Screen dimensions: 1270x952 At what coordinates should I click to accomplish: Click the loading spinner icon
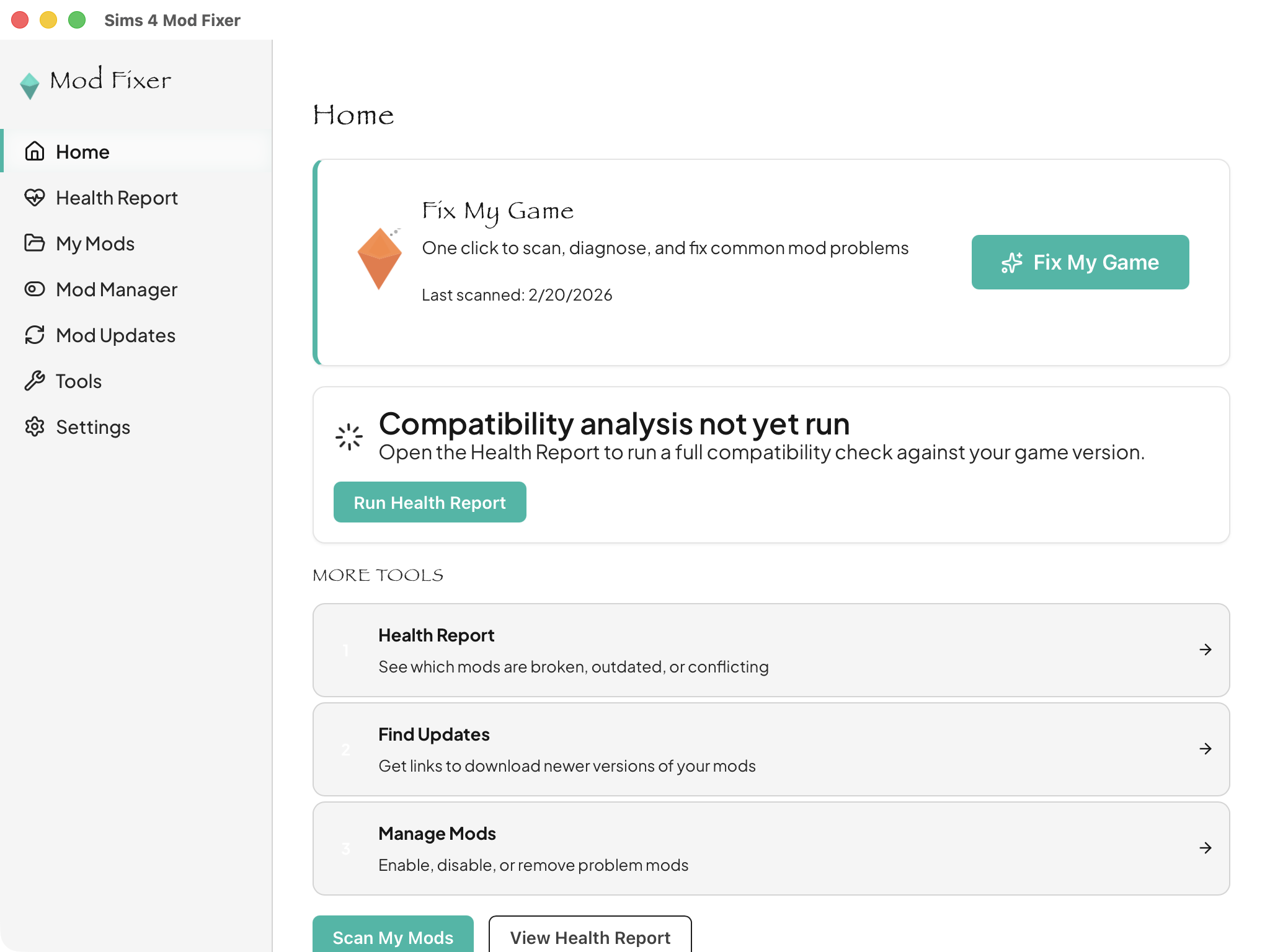coord(349,437)
